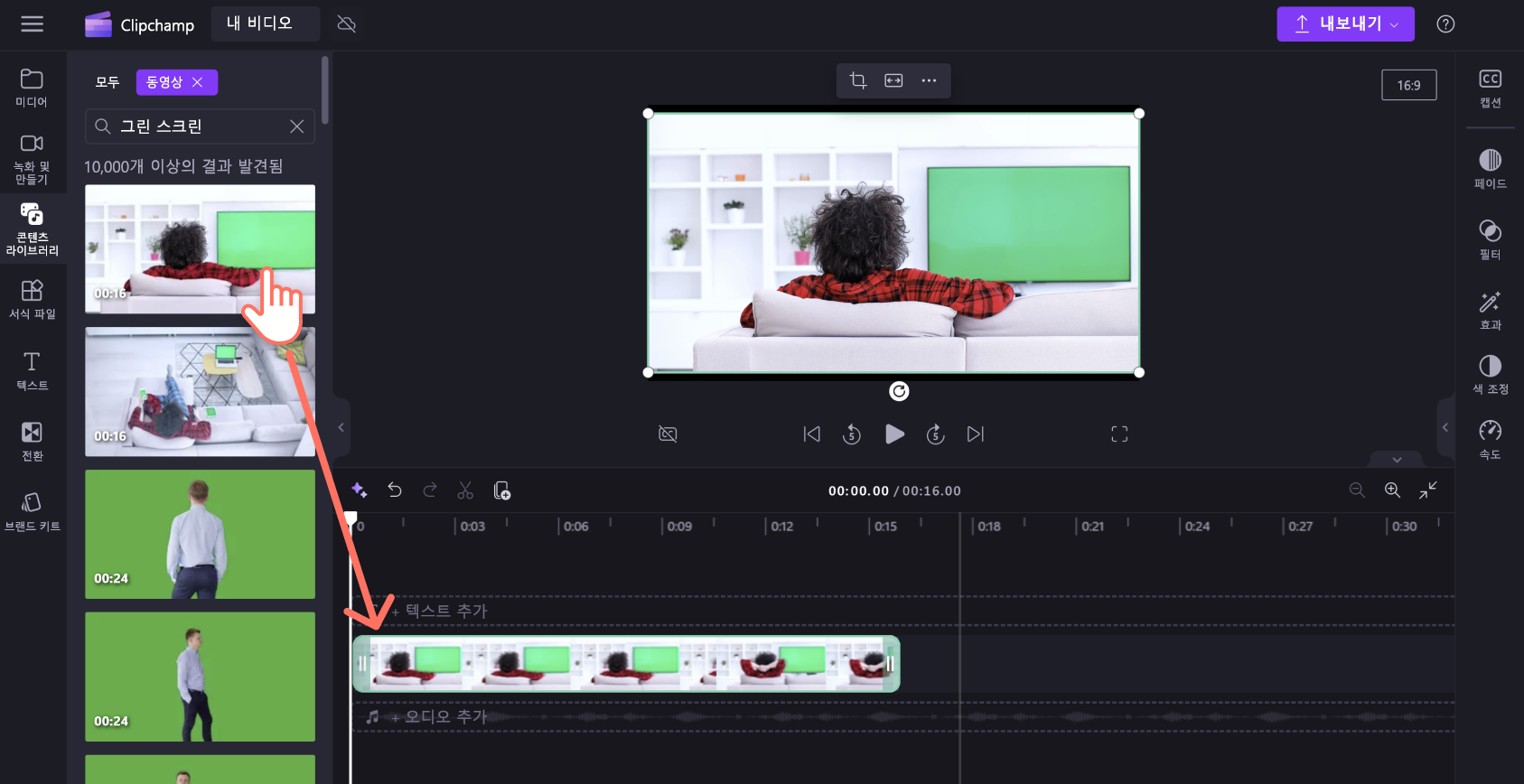The height and width of the screenshot is (784, 1524).
Task: Select the video clip in timeline
Action: coord(626,664)
